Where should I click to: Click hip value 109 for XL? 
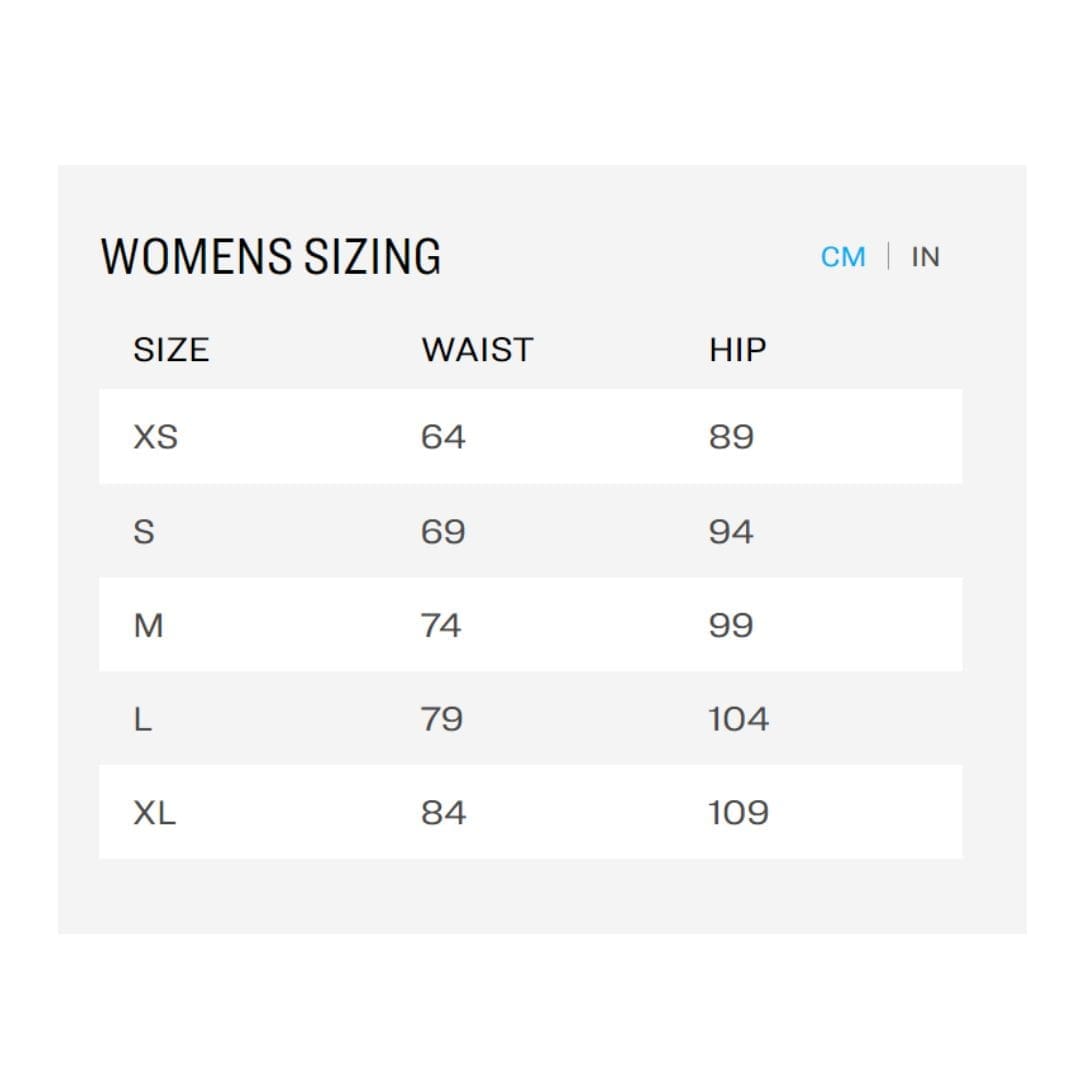pyautogui.click(x=738, y=813)
